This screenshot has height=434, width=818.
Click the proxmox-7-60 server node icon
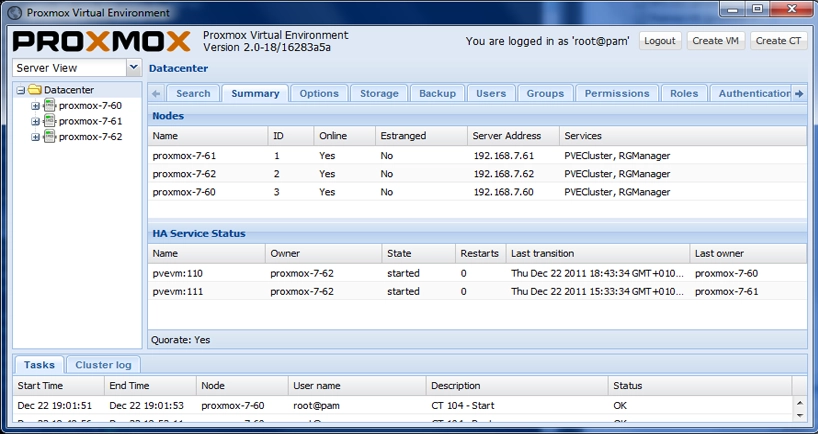50,105
